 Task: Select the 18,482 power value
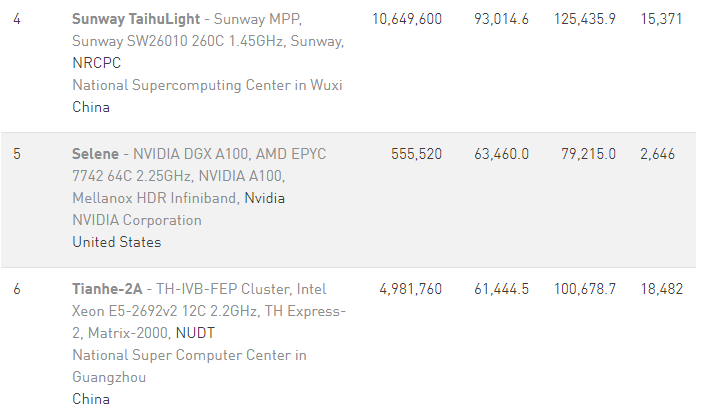(x=662, y=289)
